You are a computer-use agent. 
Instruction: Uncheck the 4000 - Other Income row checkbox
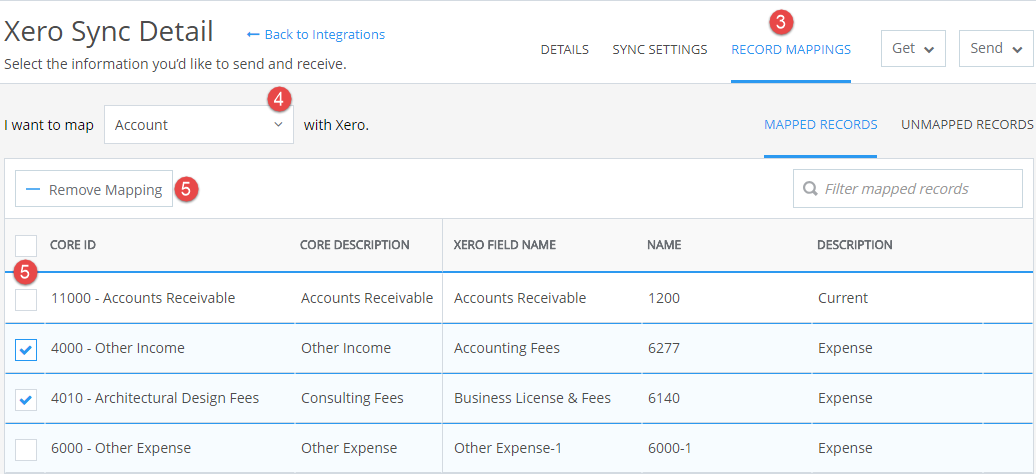coord(26,350)
